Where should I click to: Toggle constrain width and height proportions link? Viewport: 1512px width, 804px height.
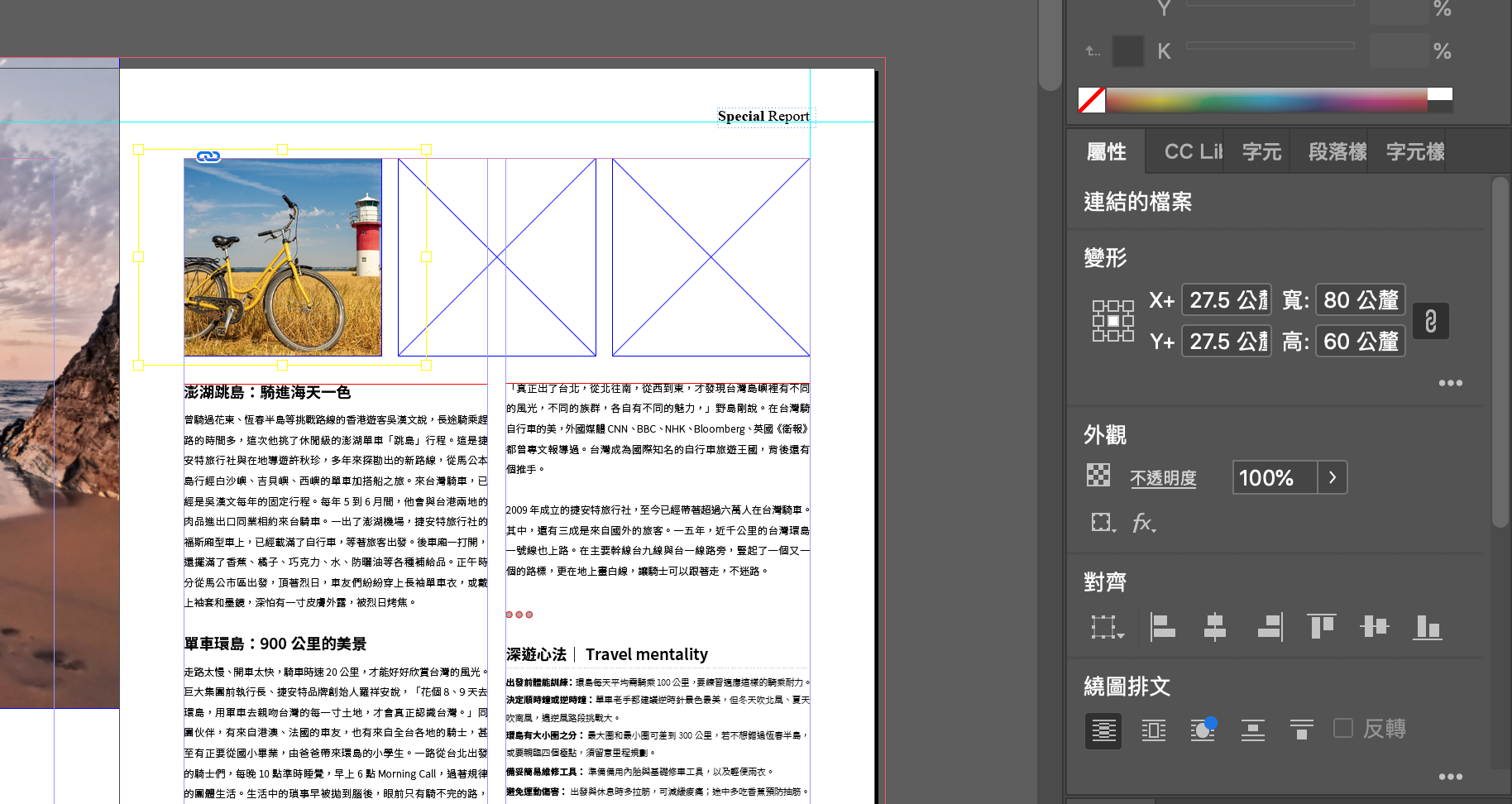point(1430,321)
